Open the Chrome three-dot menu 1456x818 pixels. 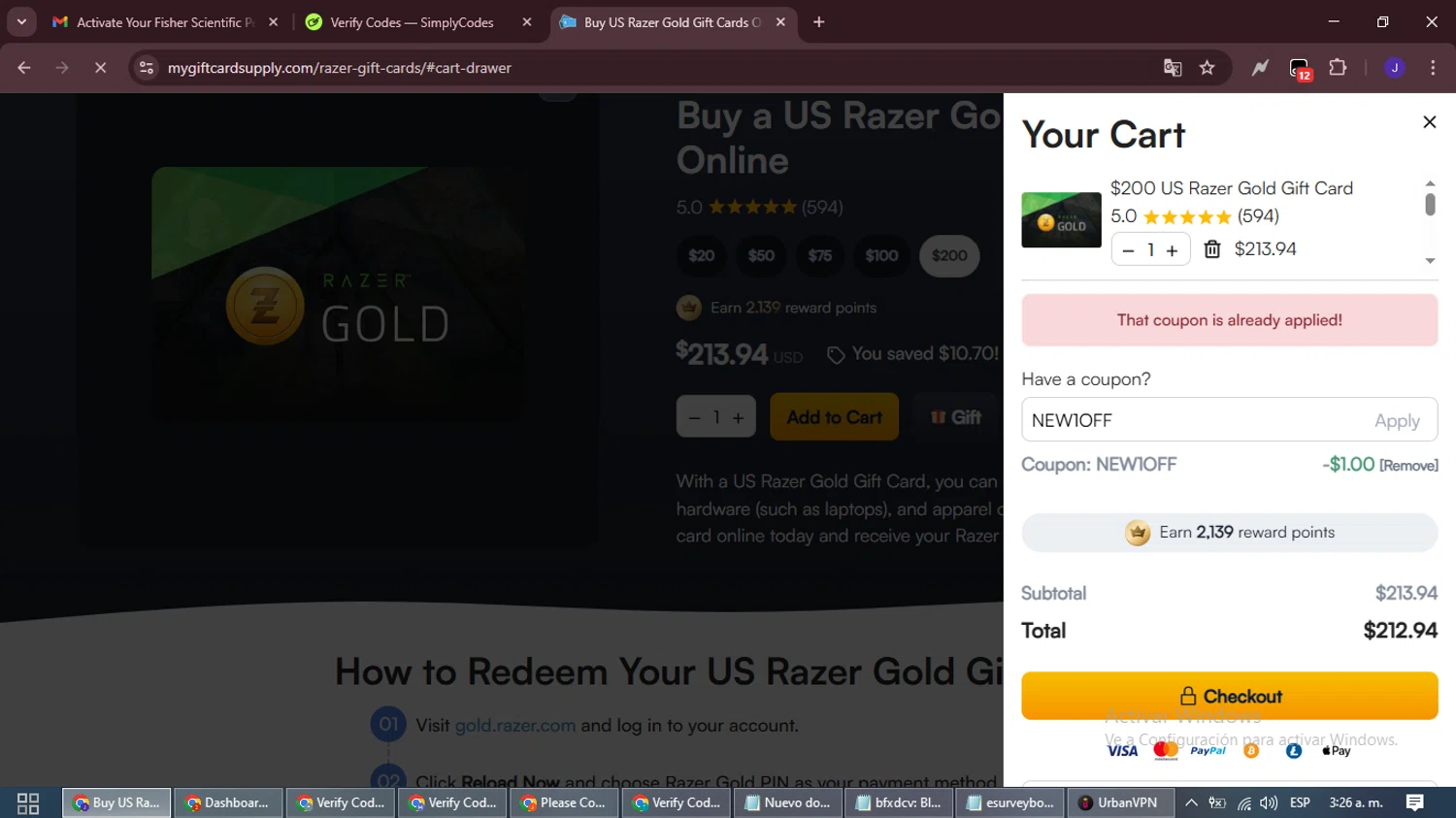pos(1433,68)
